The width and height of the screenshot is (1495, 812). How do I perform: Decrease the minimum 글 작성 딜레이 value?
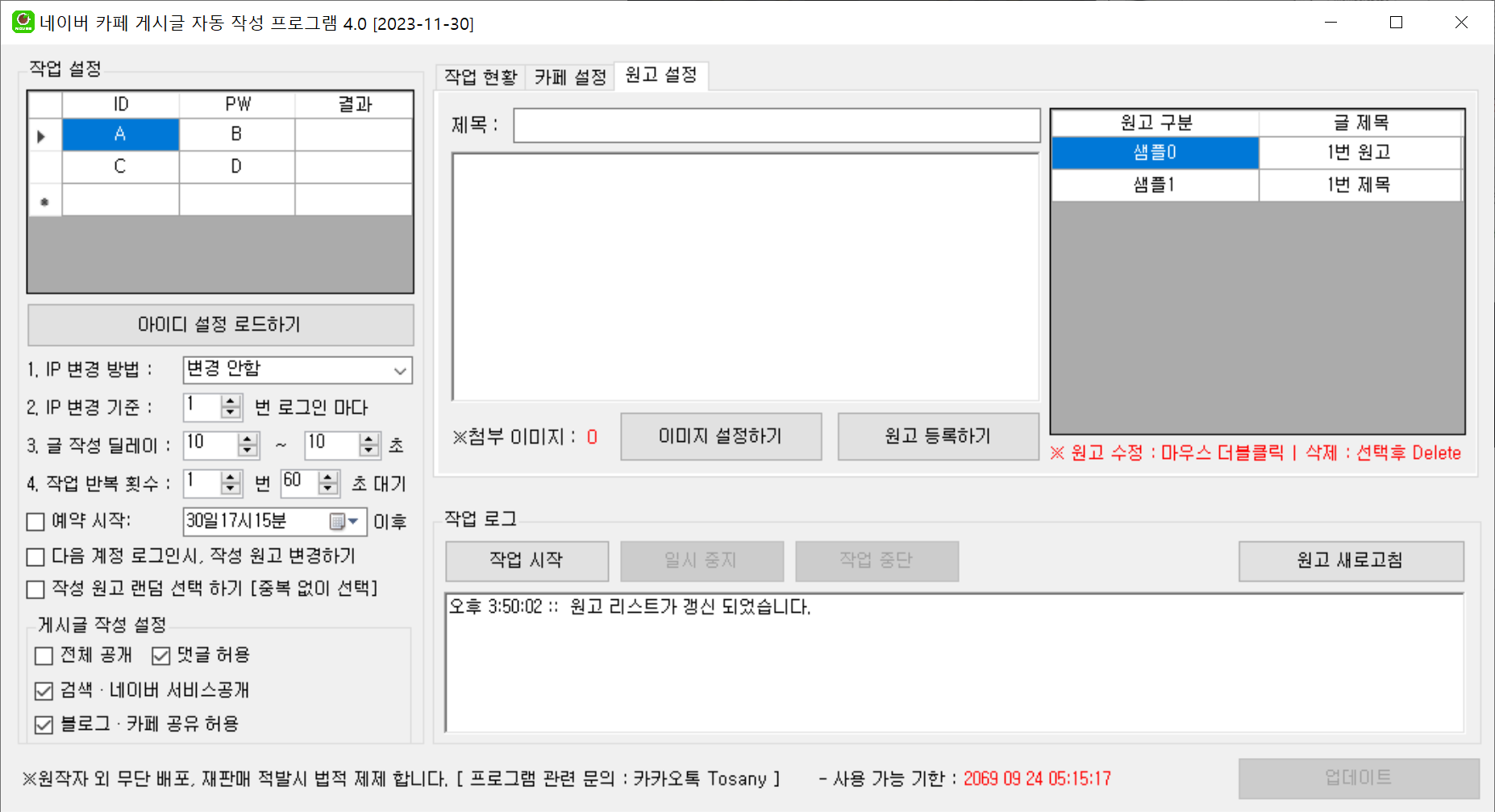(x=248, y=451)
